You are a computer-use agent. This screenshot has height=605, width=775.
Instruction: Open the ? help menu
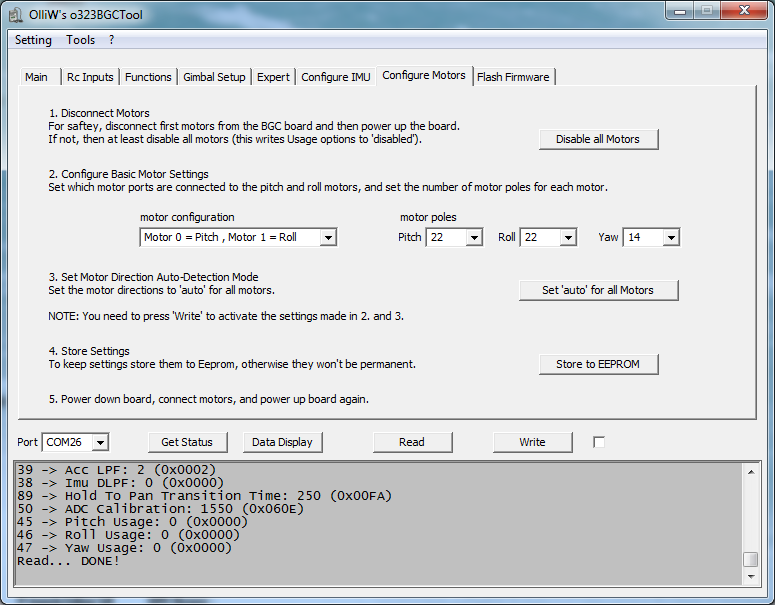click(112, 40)
